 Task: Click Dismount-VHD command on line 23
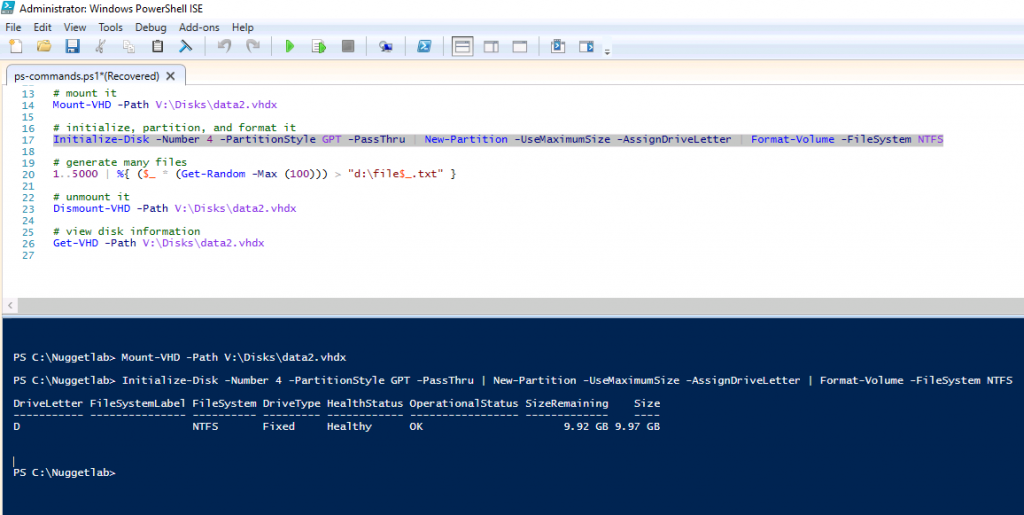[174, 208]
